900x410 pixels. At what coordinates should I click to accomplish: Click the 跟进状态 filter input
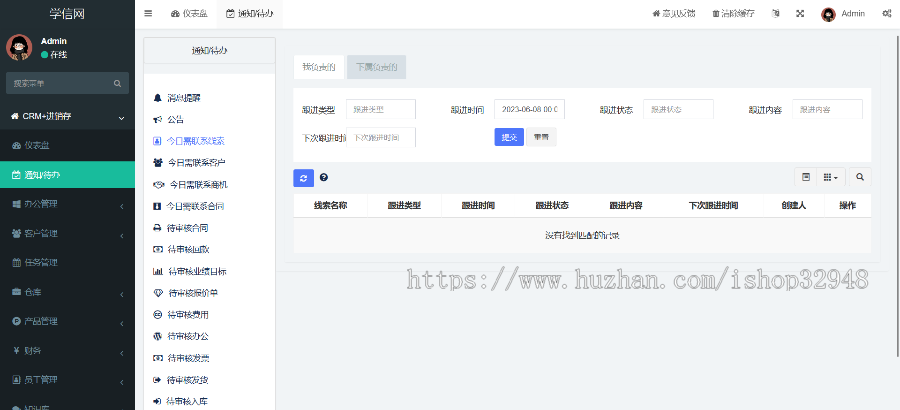pos(678,109)
